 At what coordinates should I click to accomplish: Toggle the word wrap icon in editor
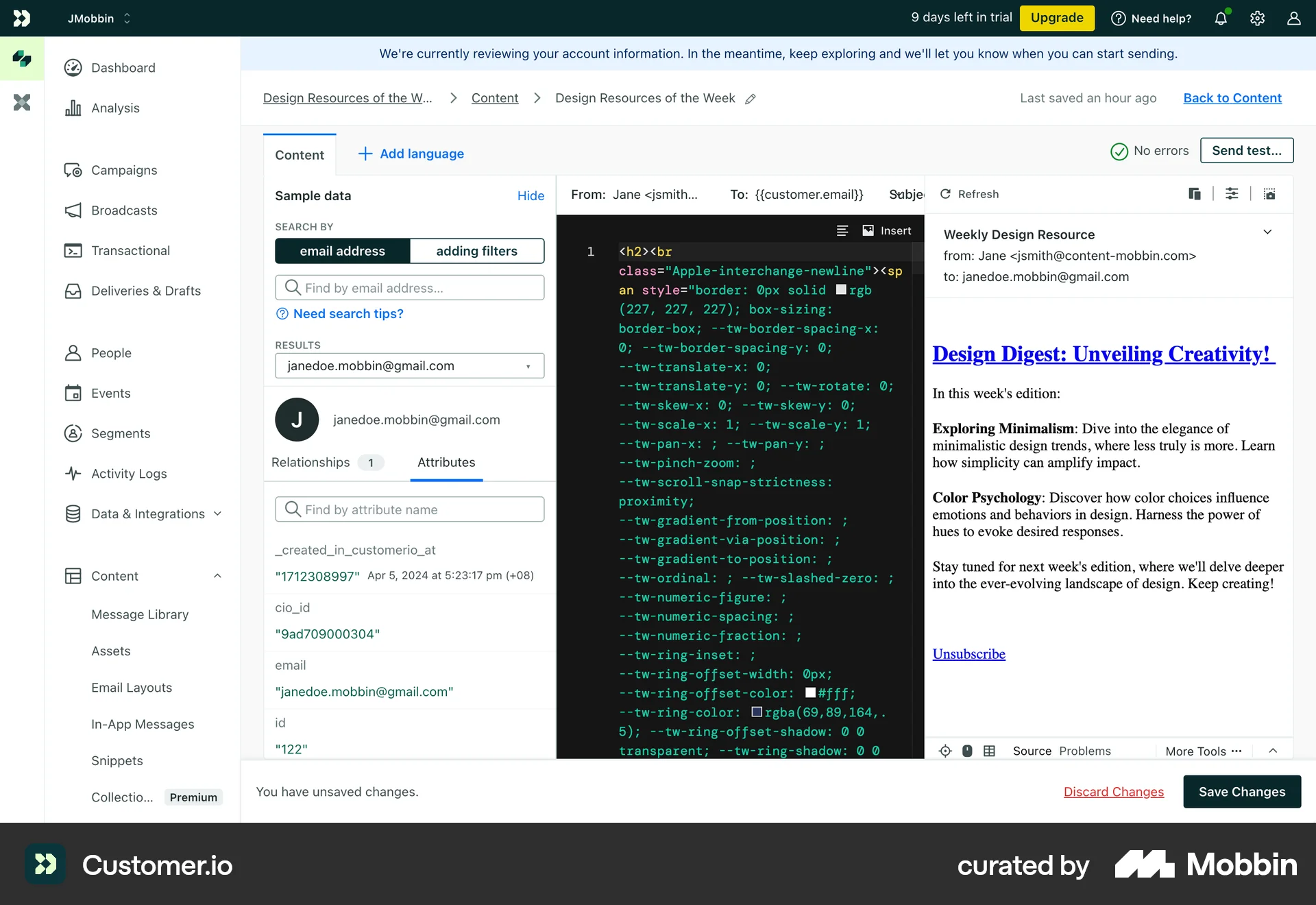click(842, 230)
